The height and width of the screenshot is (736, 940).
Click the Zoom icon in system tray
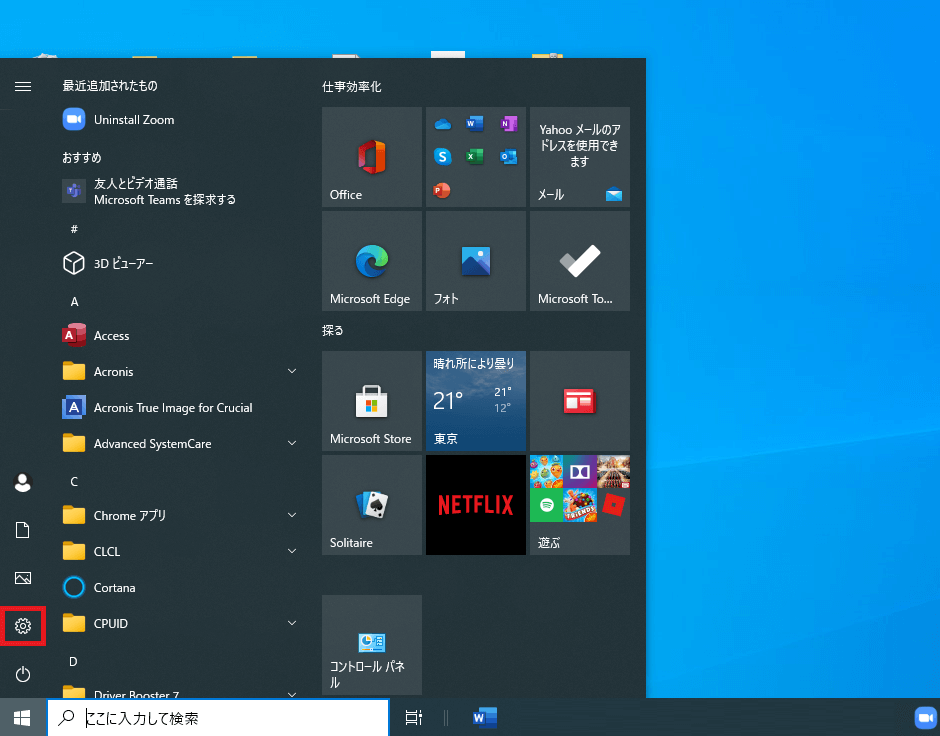point(923,717)
